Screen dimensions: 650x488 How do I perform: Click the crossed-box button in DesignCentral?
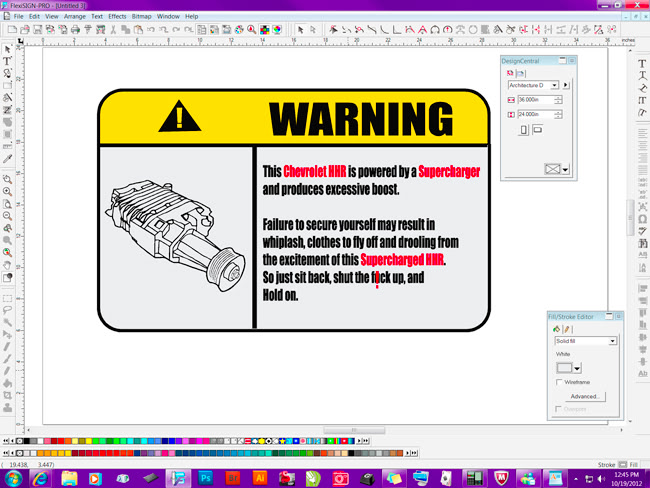pos(552,169)
